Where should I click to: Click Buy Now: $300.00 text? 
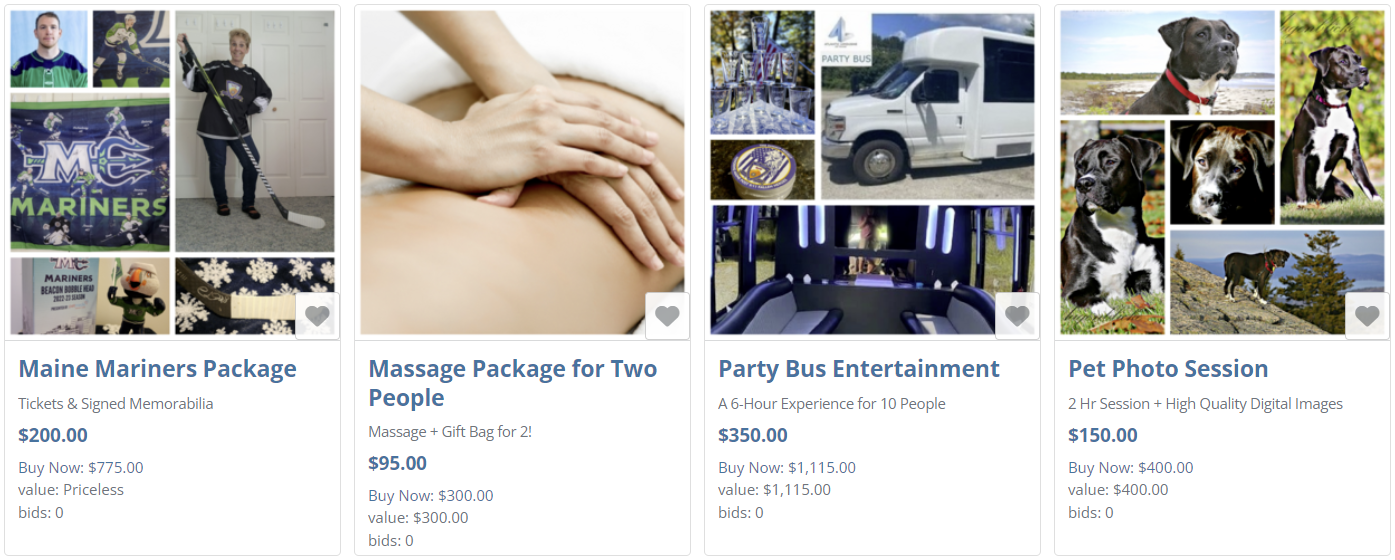tap(431, 495)
